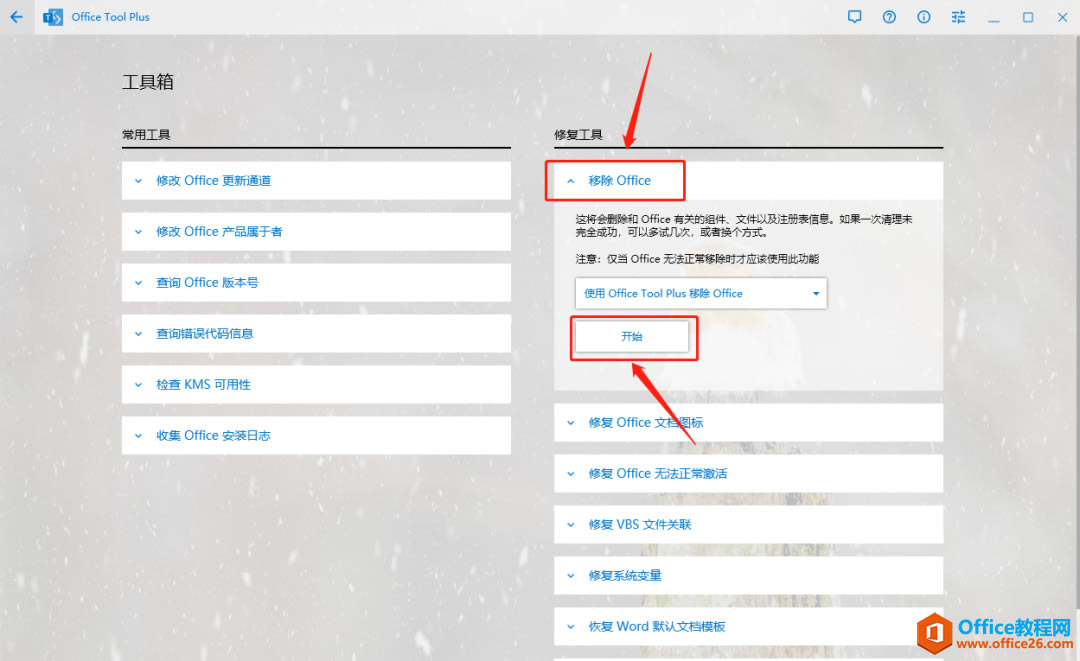
Task: Expand 恢复 Word 默认文档模板 section
Action: (748, 627)
